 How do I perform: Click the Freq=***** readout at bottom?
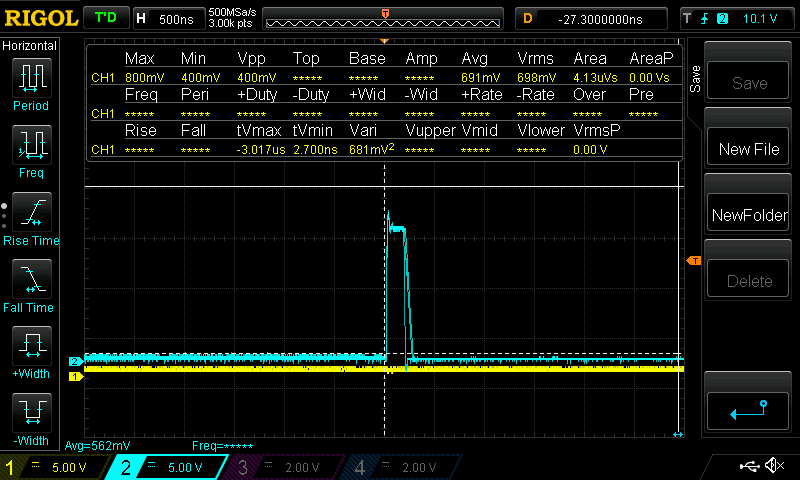pyautogui.click(x=222, y=446)
